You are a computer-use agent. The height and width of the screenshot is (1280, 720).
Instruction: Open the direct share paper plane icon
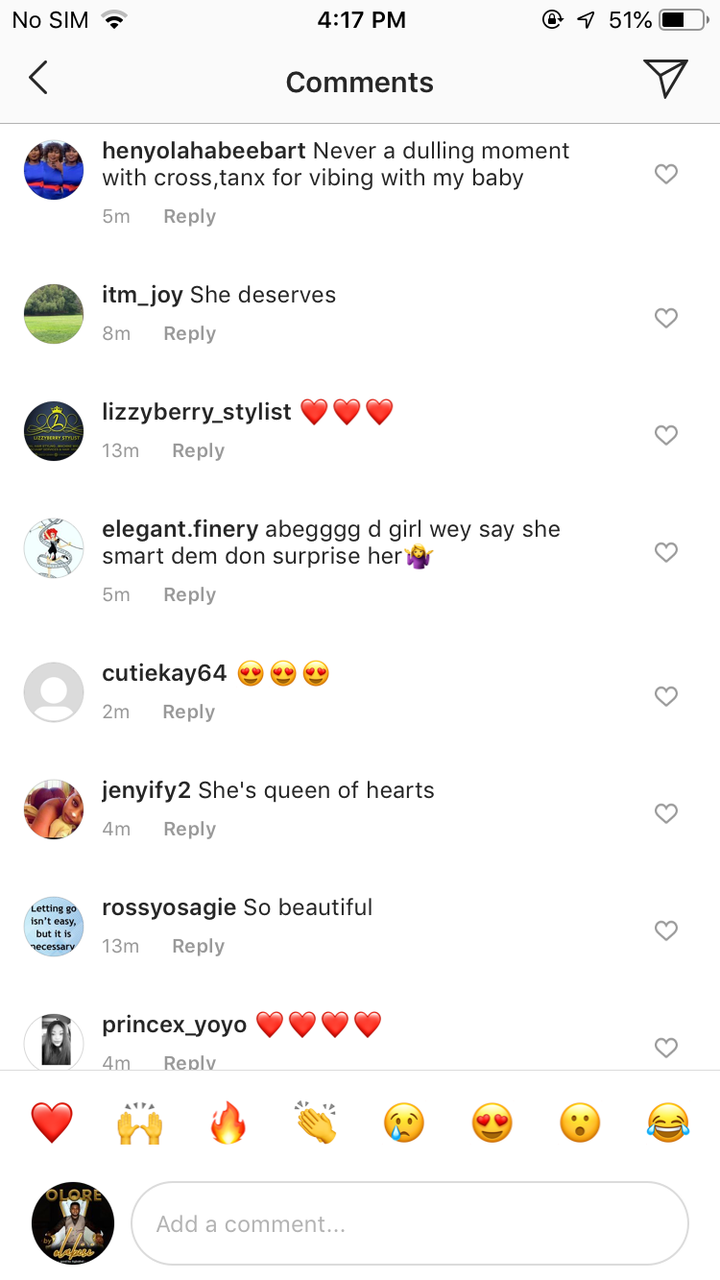[x=665, y=78]
